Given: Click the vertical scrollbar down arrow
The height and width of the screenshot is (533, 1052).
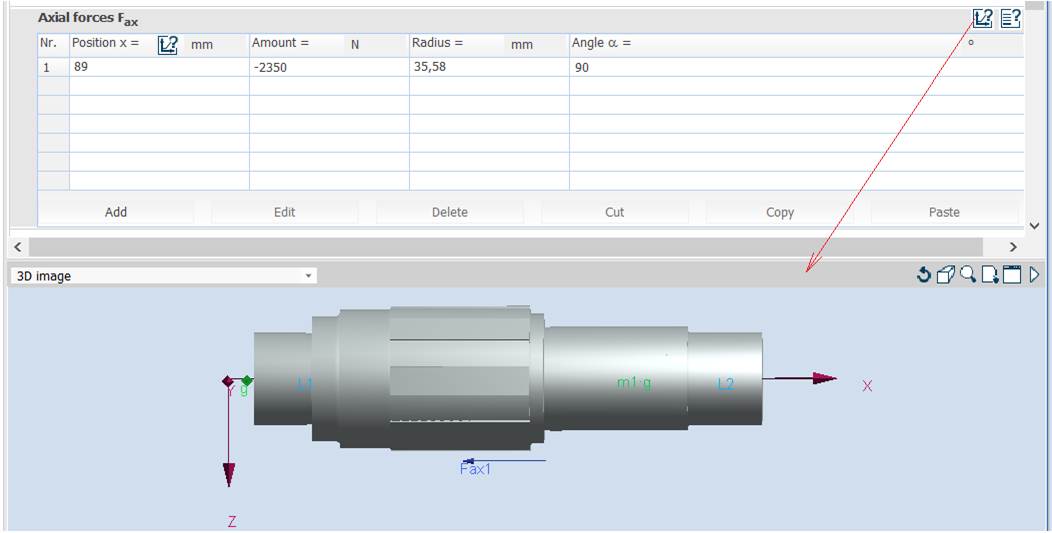Looking at the screenshot, I should (1034, 226).
